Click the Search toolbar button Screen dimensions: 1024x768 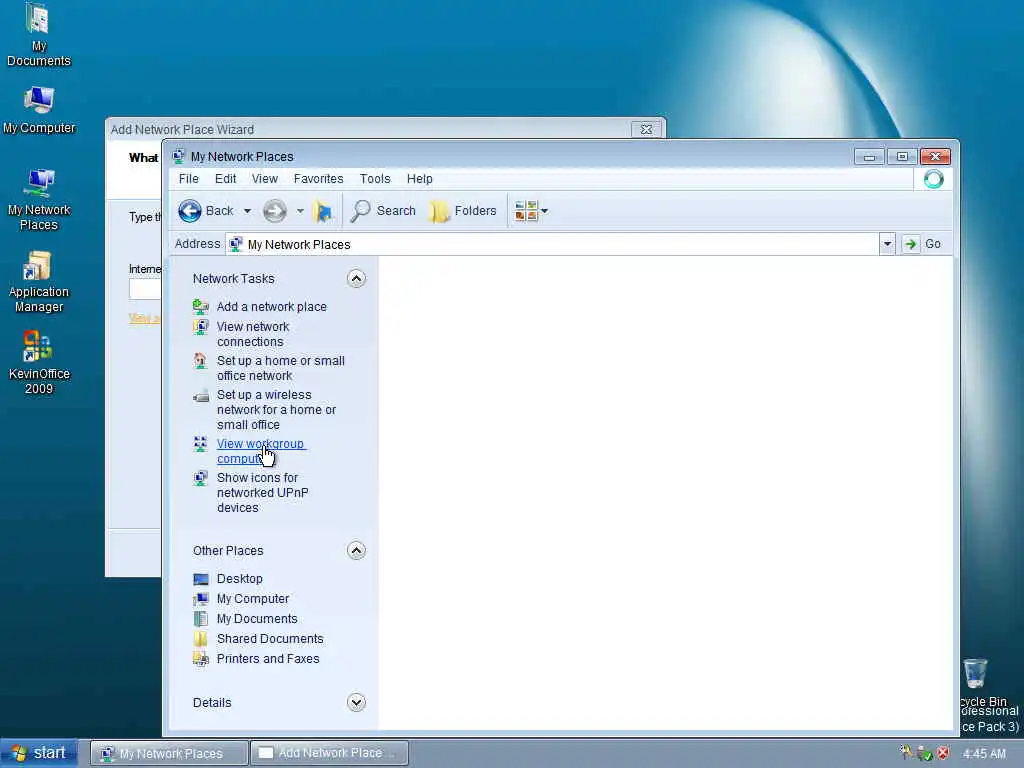tap(383, 211)
